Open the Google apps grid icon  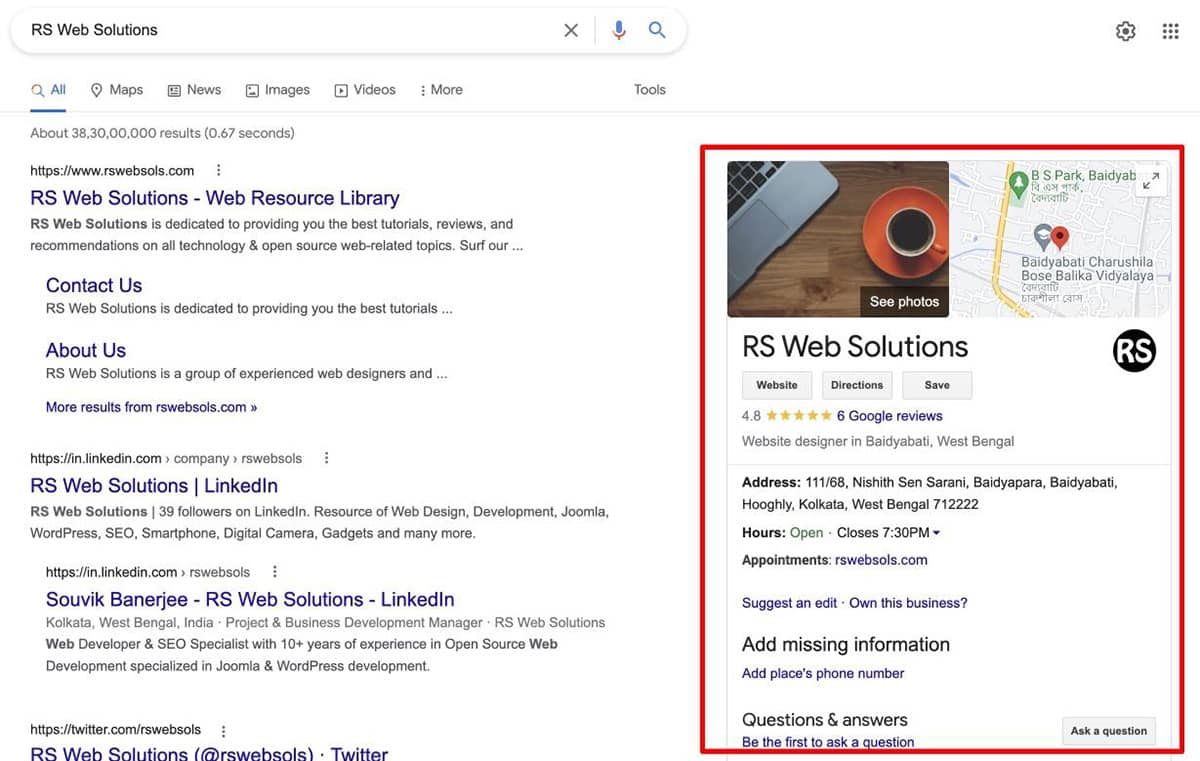coord(1171,31)
